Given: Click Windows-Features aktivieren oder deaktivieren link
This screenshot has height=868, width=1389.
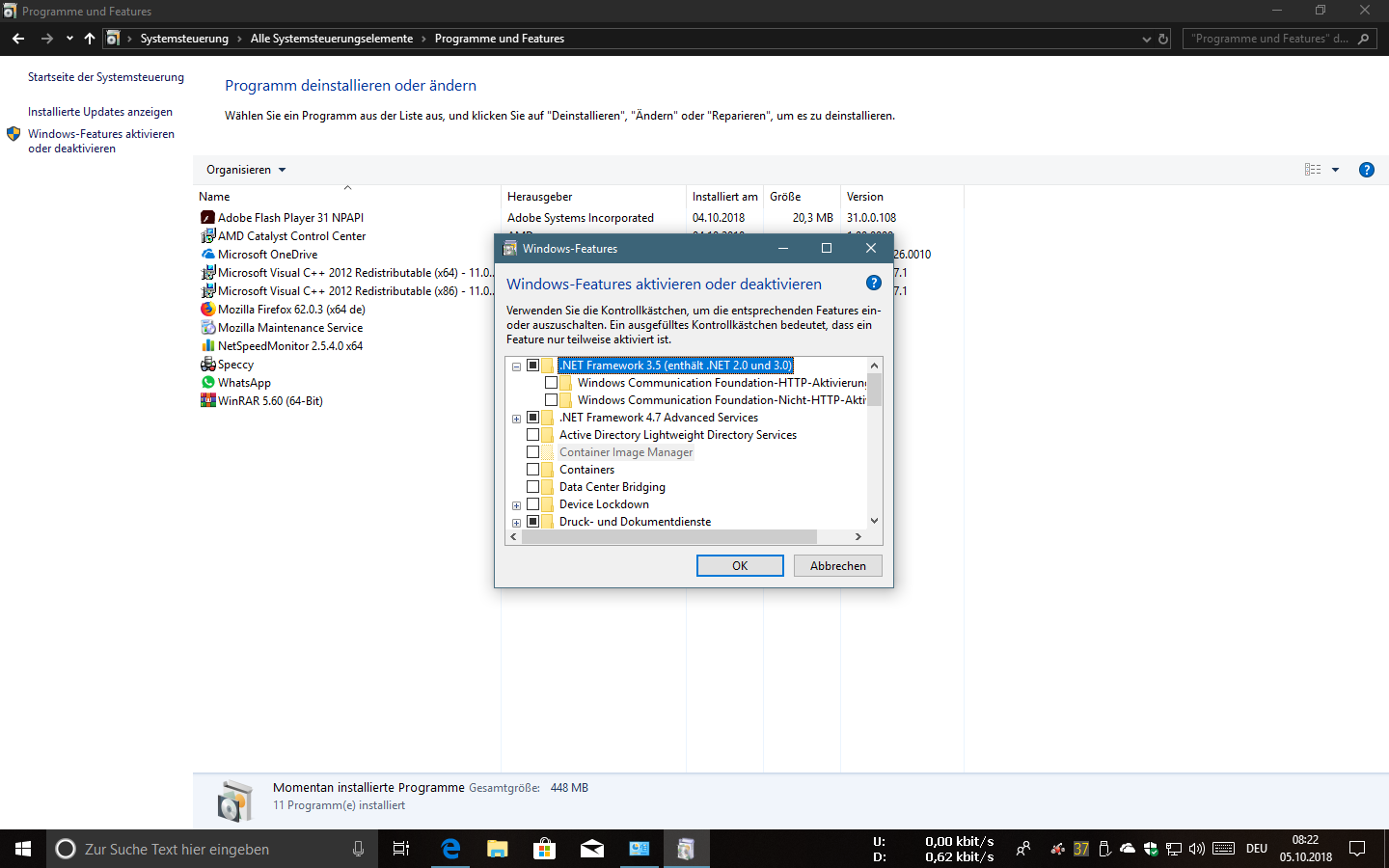Looking at the screenshot, I should (101, 141).
